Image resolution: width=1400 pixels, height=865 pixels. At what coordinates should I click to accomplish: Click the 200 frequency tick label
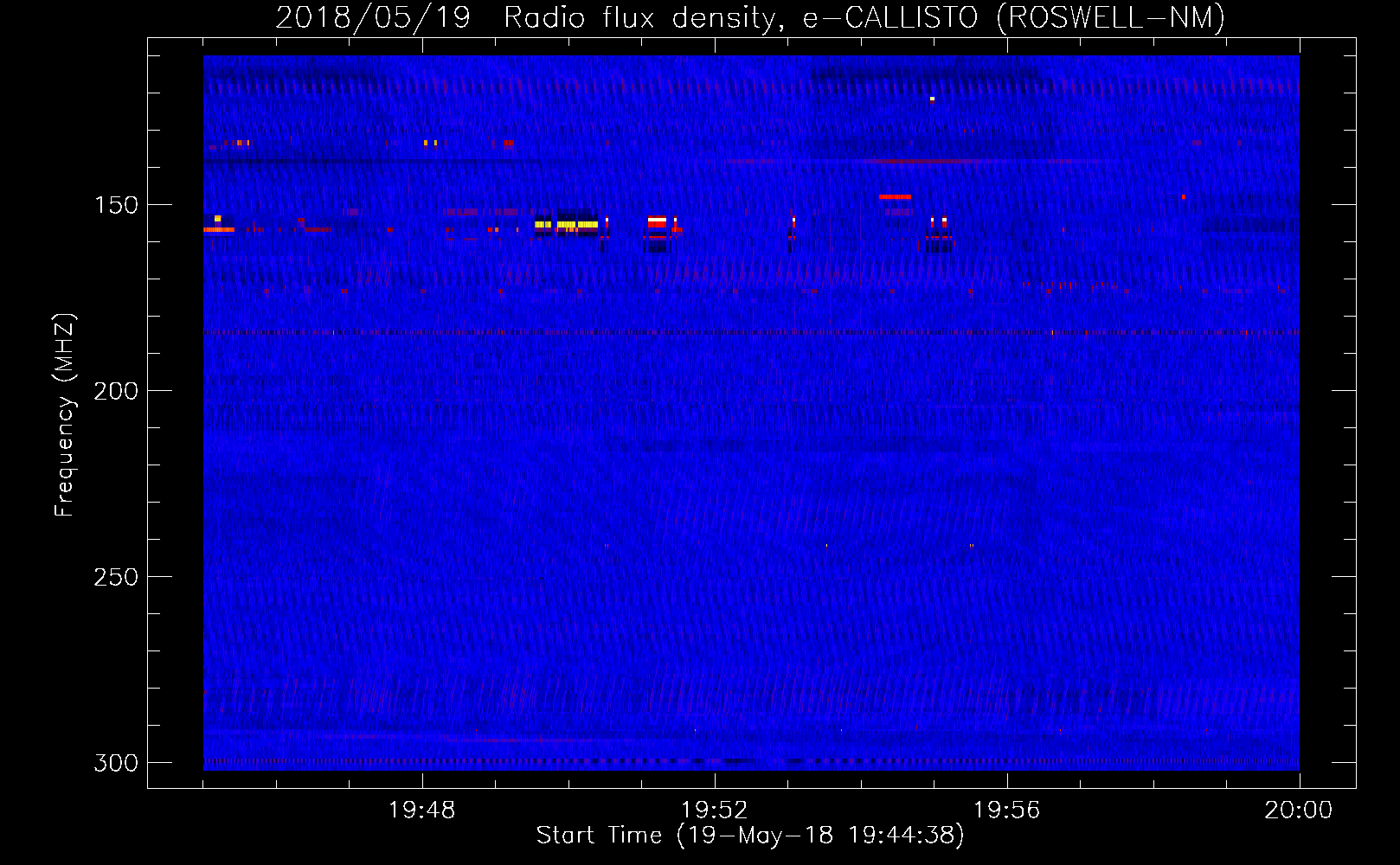click(116, 391)
